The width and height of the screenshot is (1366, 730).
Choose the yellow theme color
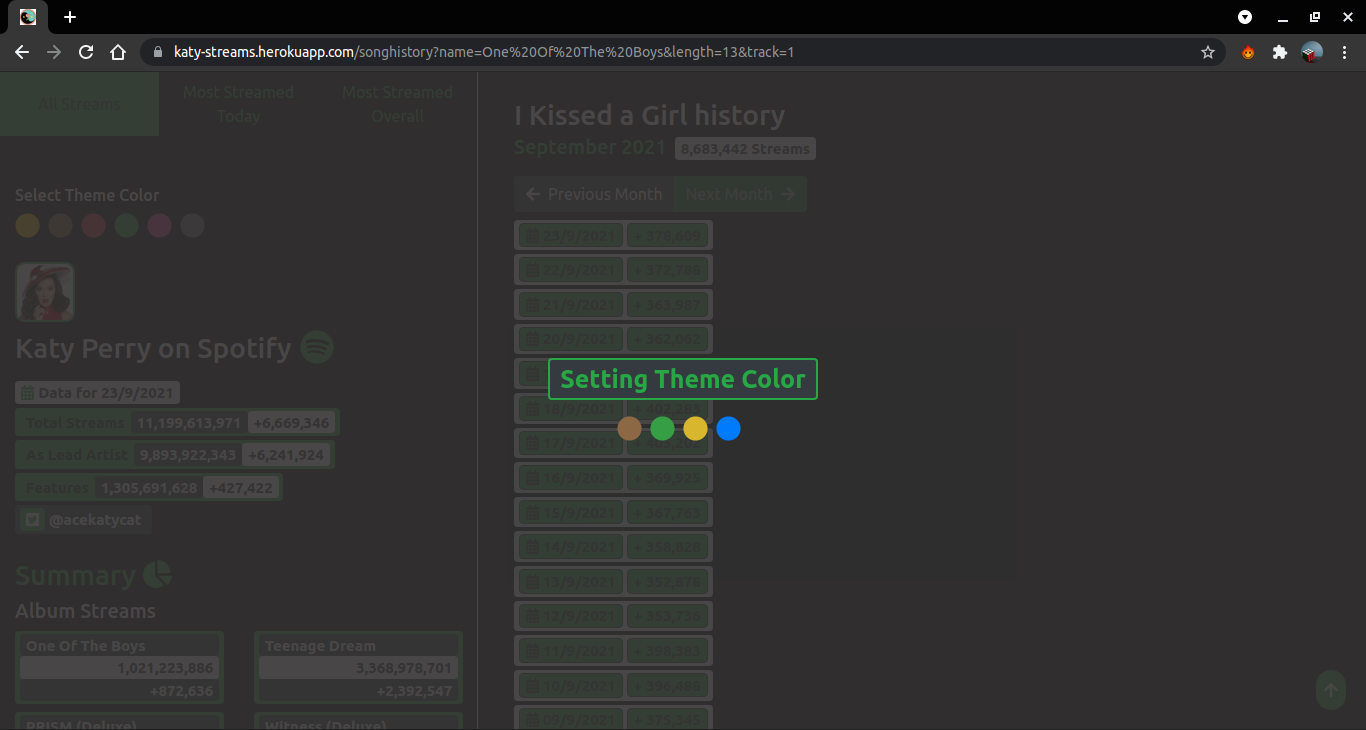pos(28,225)
